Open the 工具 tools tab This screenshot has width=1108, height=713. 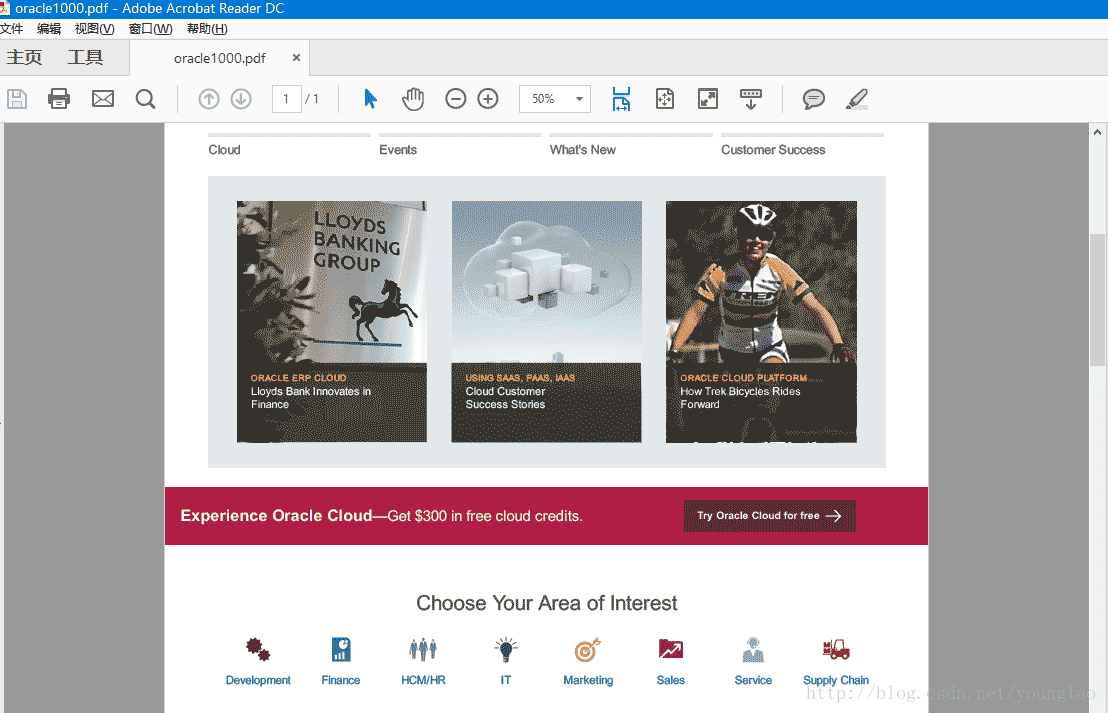point(86,57)
